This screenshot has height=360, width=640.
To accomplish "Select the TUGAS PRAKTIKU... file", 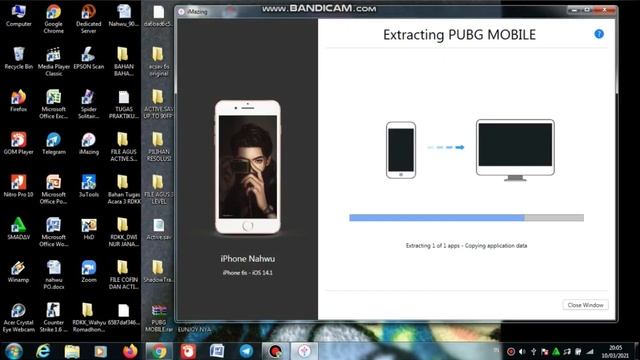I will coord(124,104).
